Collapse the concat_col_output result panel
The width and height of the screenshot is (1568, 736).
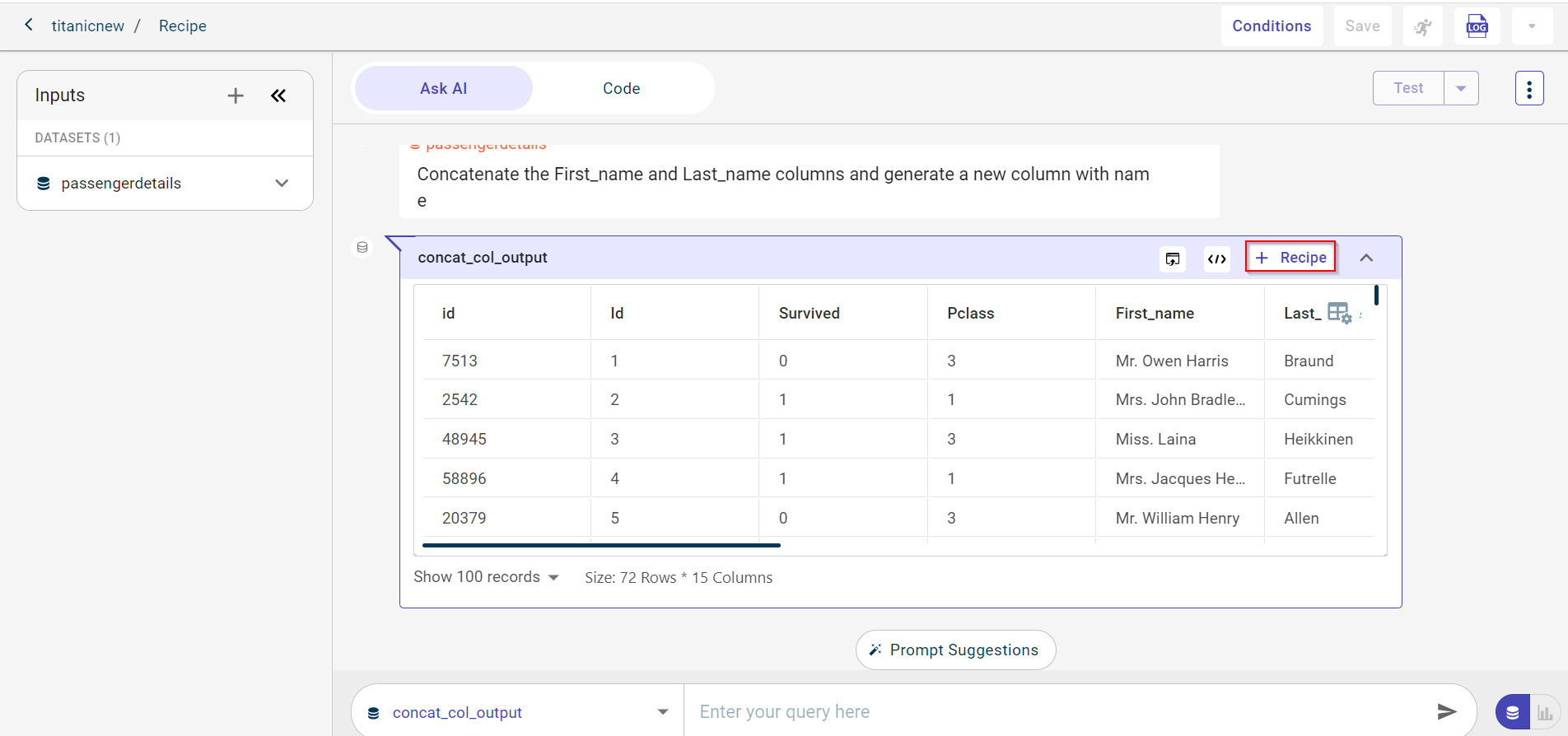pyautogui.click(x=1366, y=258)
